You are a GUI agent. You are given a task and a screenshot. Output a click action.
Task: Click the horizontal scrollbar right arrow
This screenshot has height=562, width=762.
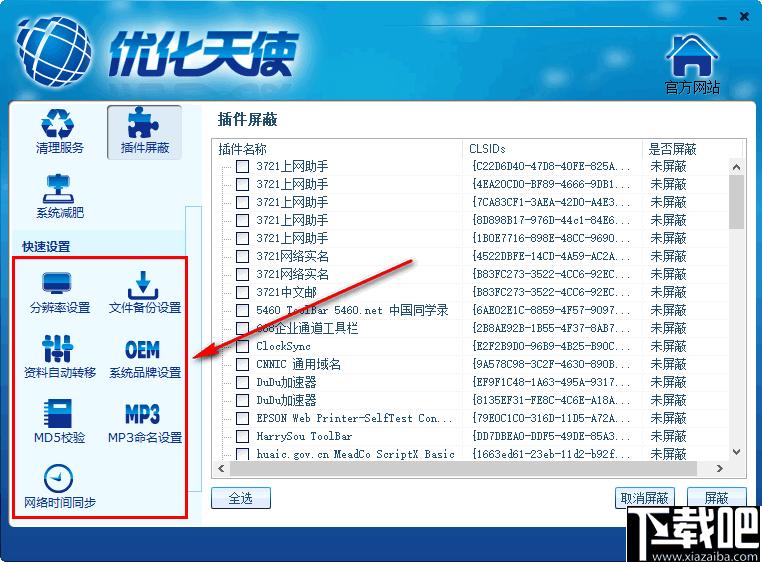coord(720,469)
